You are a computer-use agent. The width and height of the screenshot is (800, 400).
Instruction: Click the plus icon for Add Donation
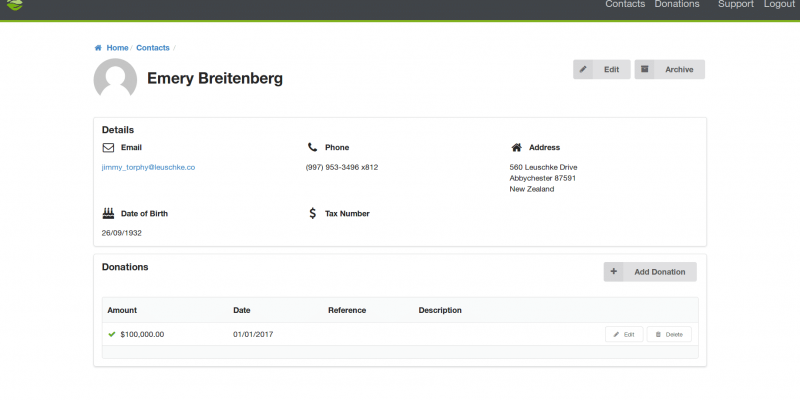[613, 272]
